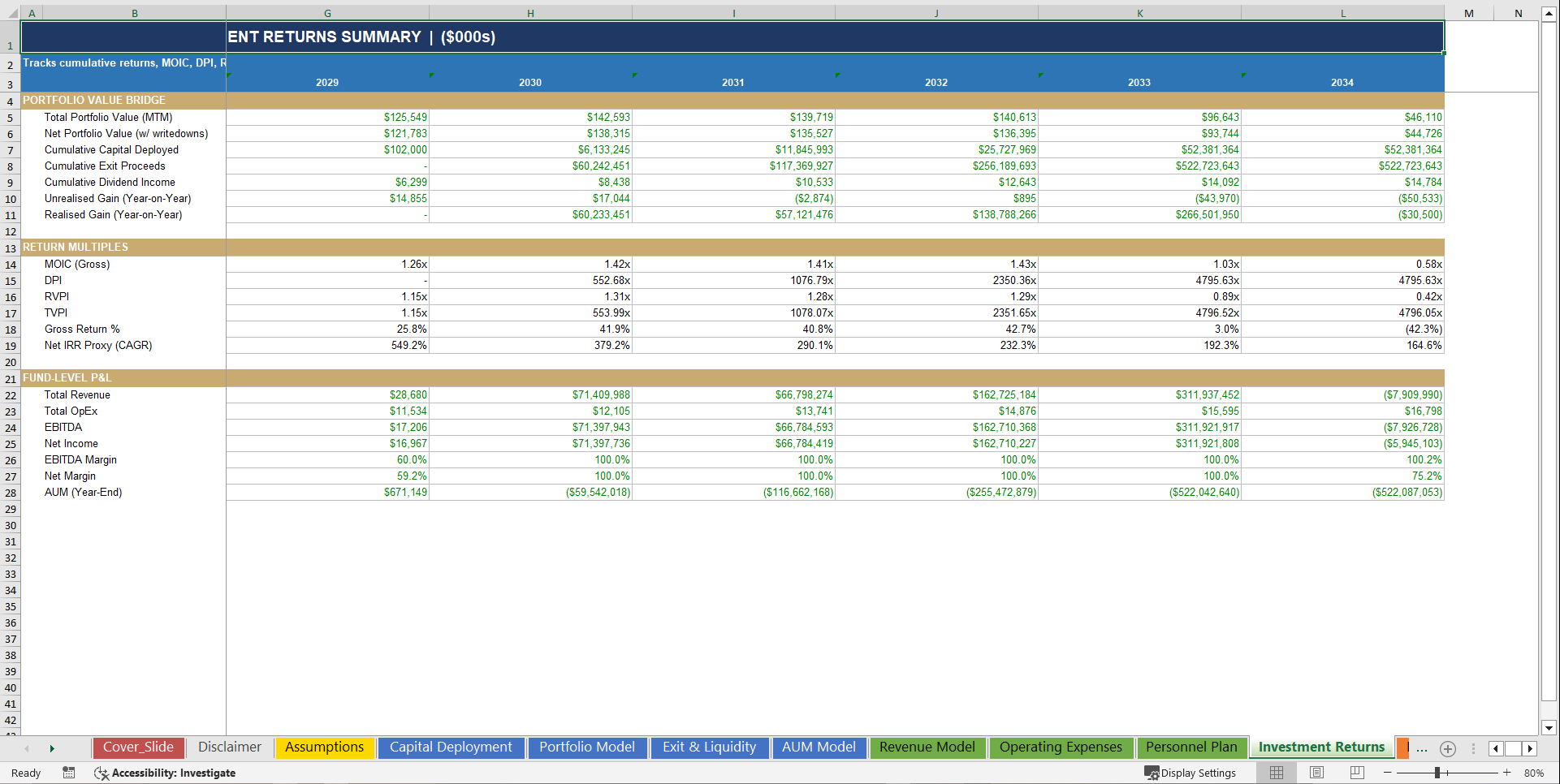Open the sheet options vertical ellipsis

coord(1474,748)
